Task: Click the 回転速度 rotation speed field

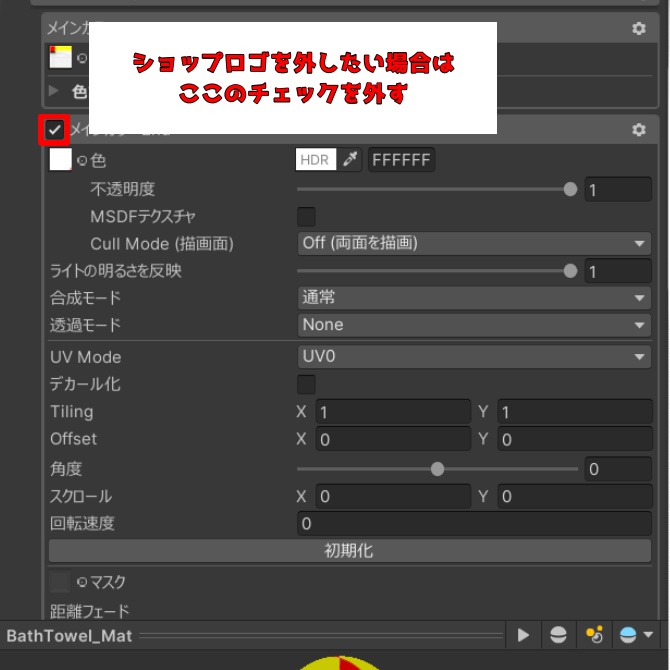Action: click(x=474, y=524)
